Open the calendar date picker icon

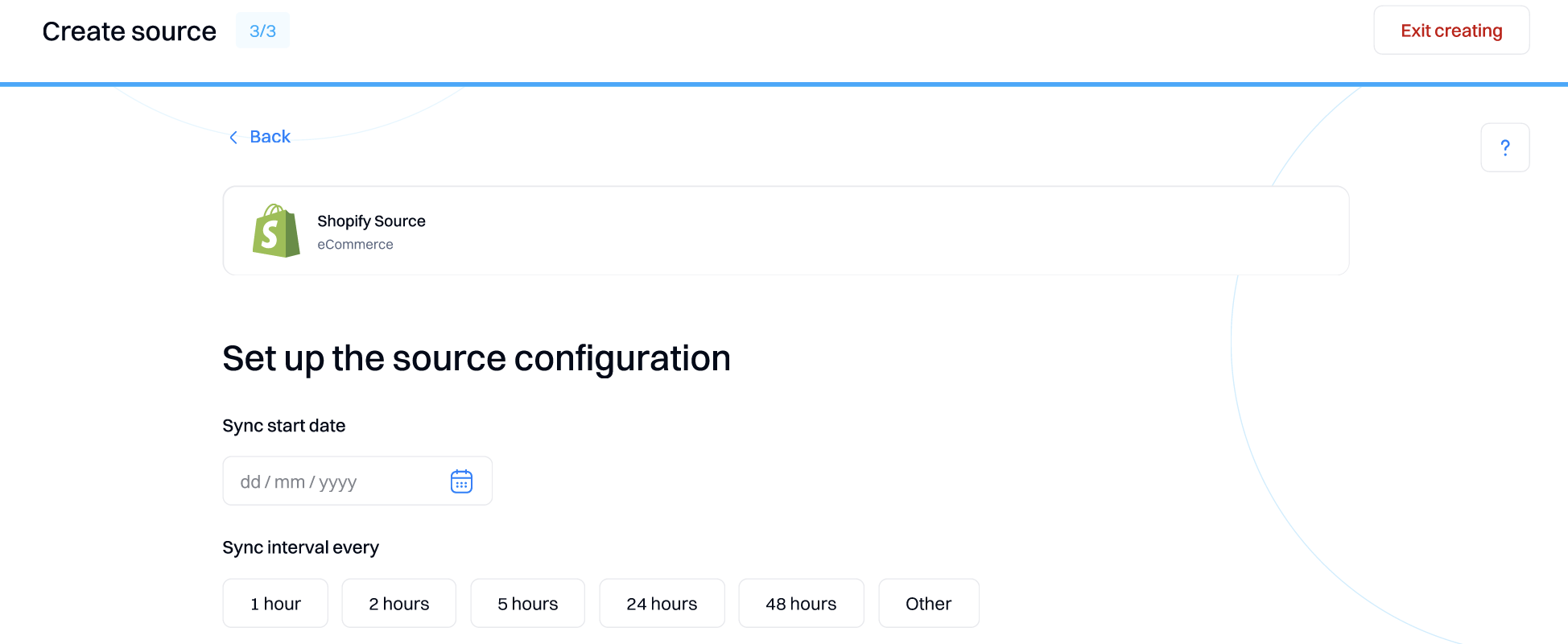[461, 481]
